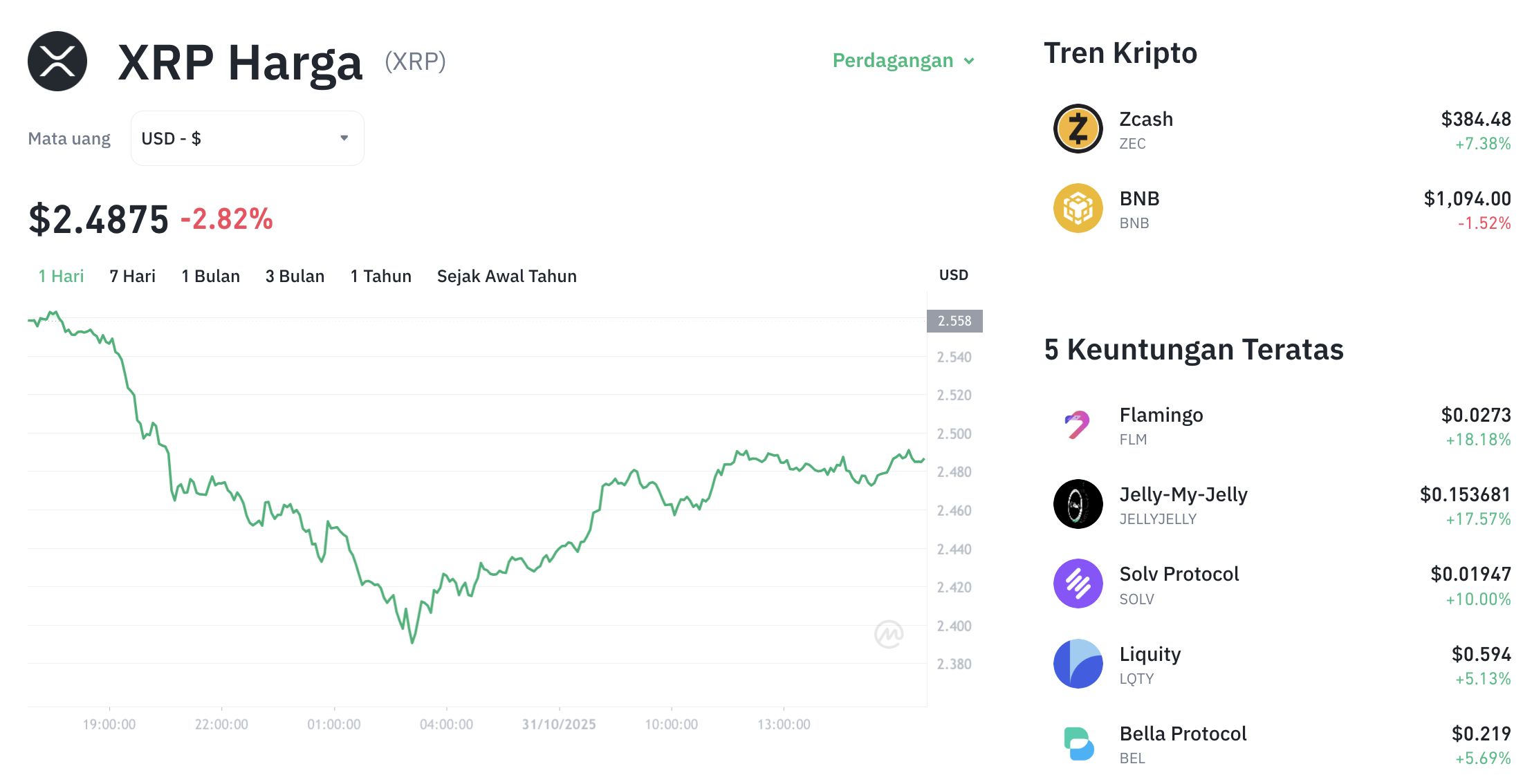This screenshot has height=784, width=1523.
Task: Select the Zcash coin icon
Action: coord(1077,128)
